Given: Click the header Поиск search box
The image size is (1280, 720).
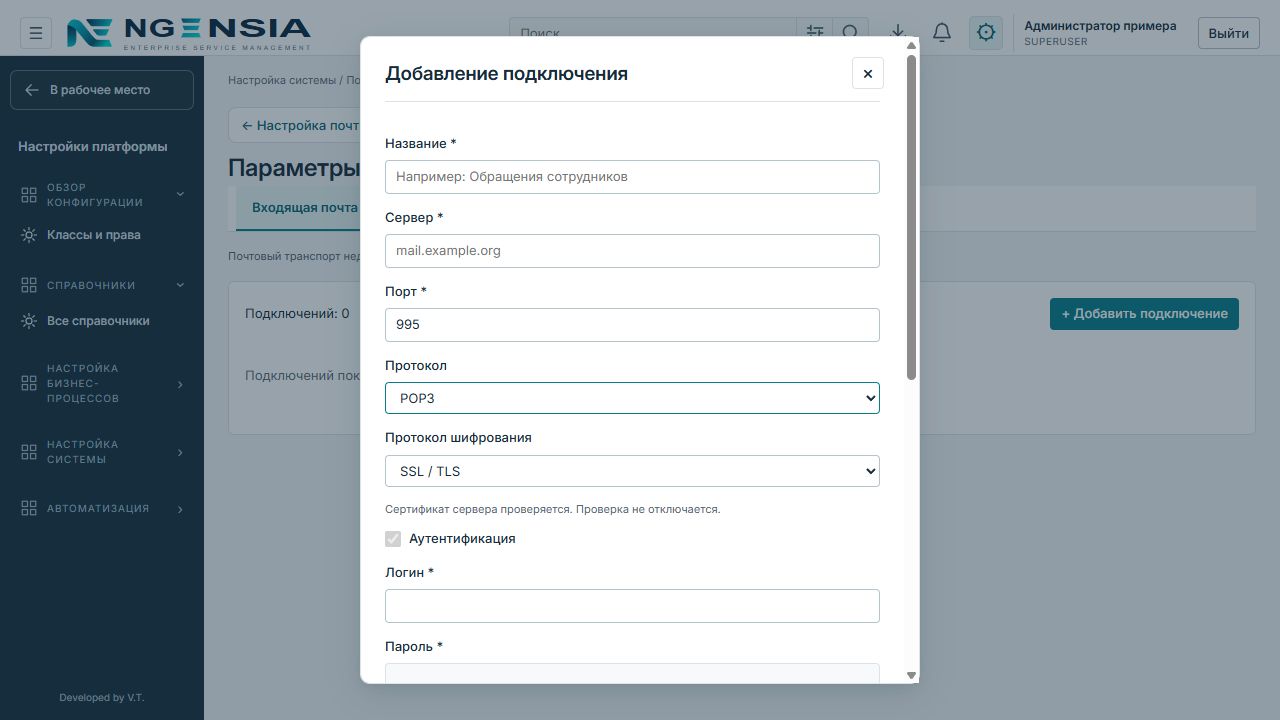Looking at the screenshot, I should pyautogui.click(x=653, y=33).
